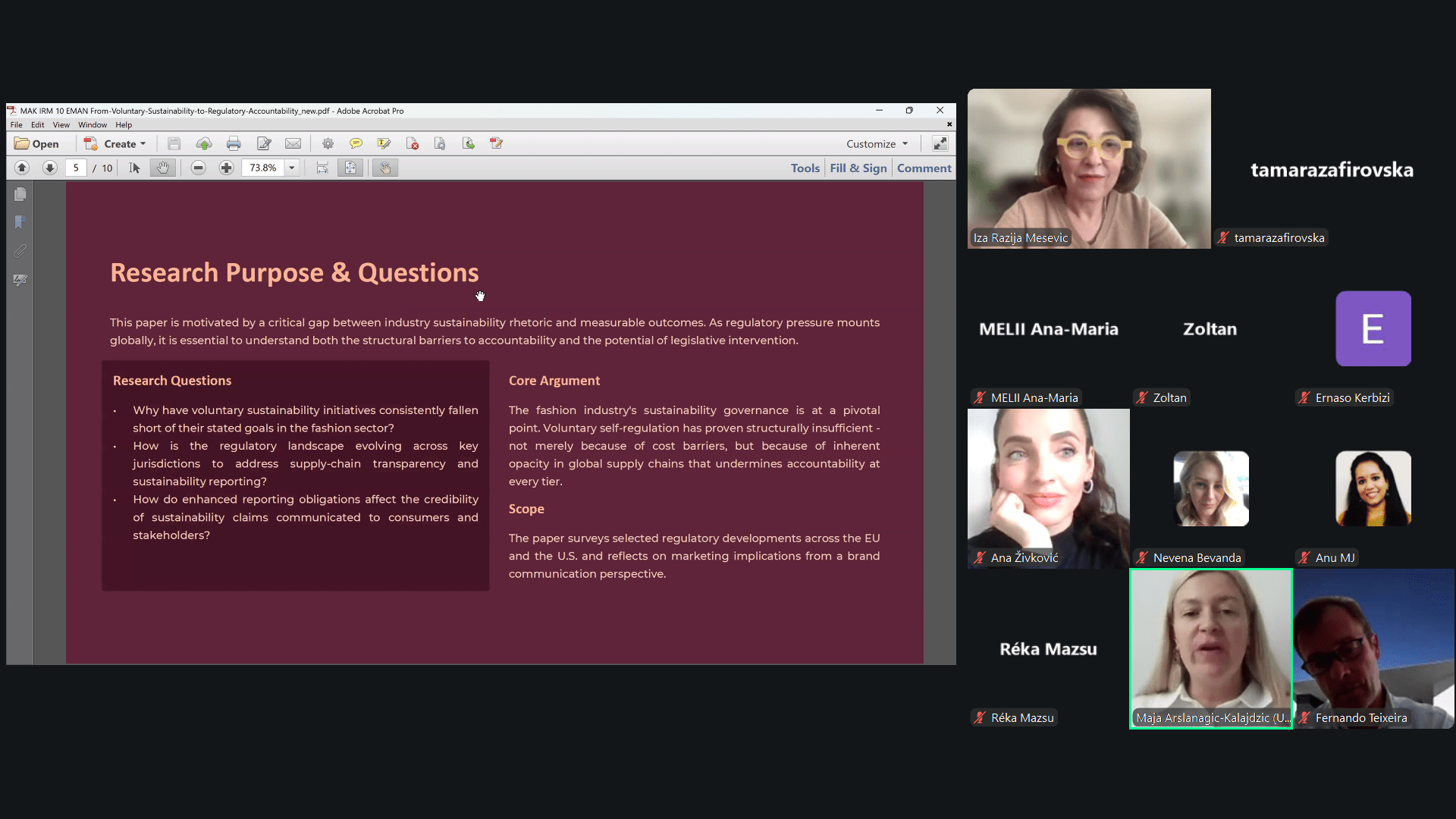This screenshot has width=1456, height=819.
Task: Open the Comment pane
Action: click(x=924, y=168)
